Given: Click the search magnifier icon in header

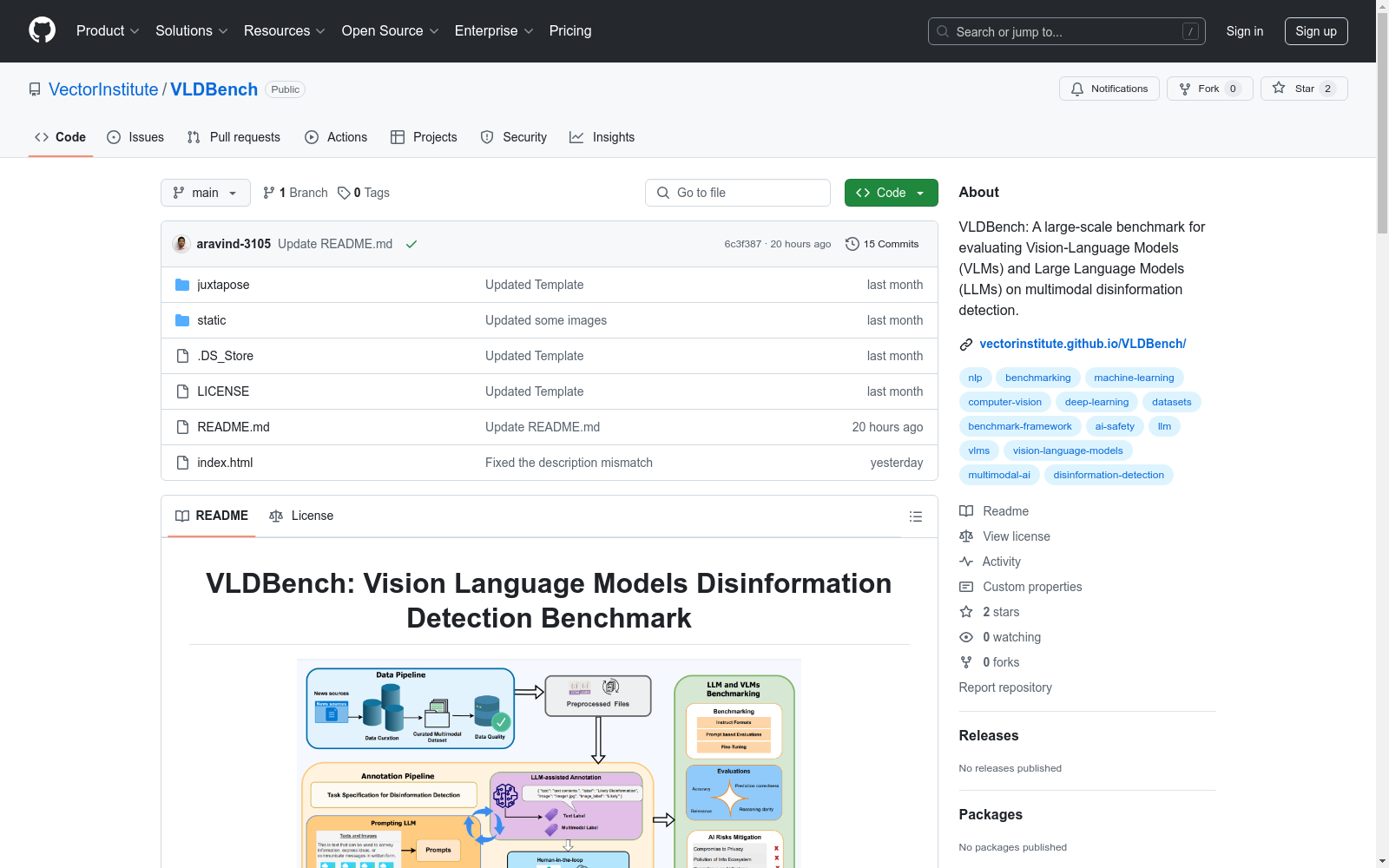Looking at the screenshot, I should tap(943, 31).
